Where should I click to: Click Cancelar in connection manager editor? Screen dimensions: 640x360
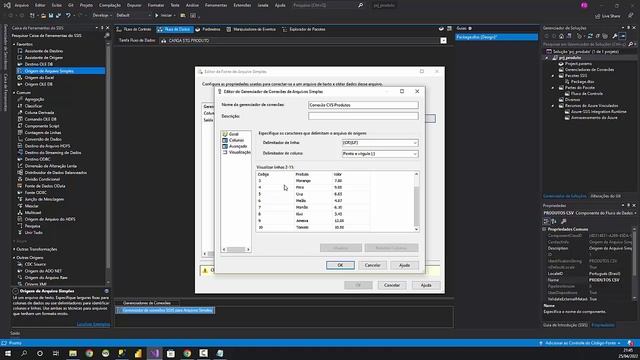click(373, 265)
